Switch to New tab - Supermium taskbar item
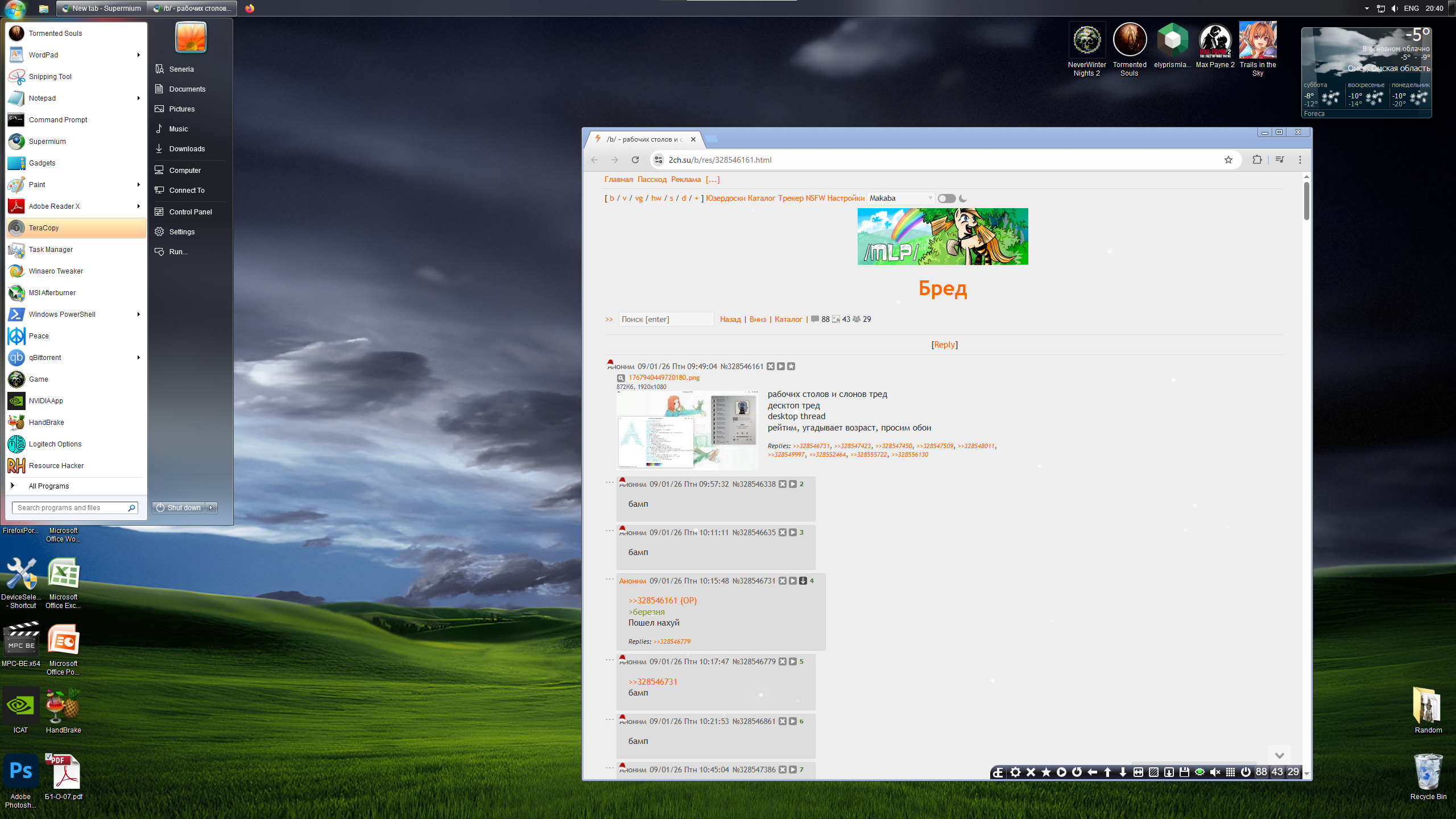The width and height of the screenshot is (1456, 819). (102, 9)
